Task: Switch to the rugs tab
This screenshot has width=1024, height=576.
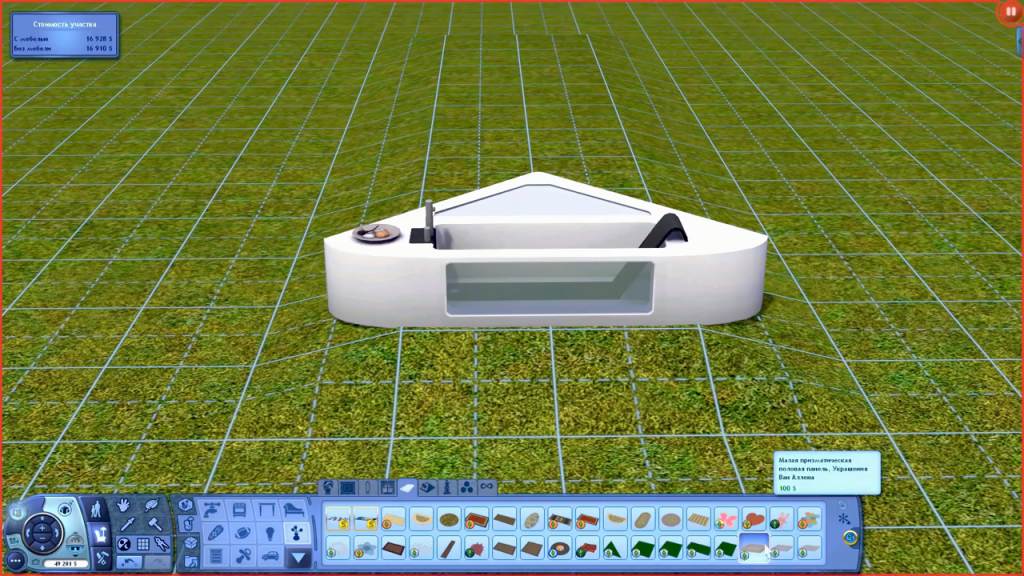Action: coord(407,487)
